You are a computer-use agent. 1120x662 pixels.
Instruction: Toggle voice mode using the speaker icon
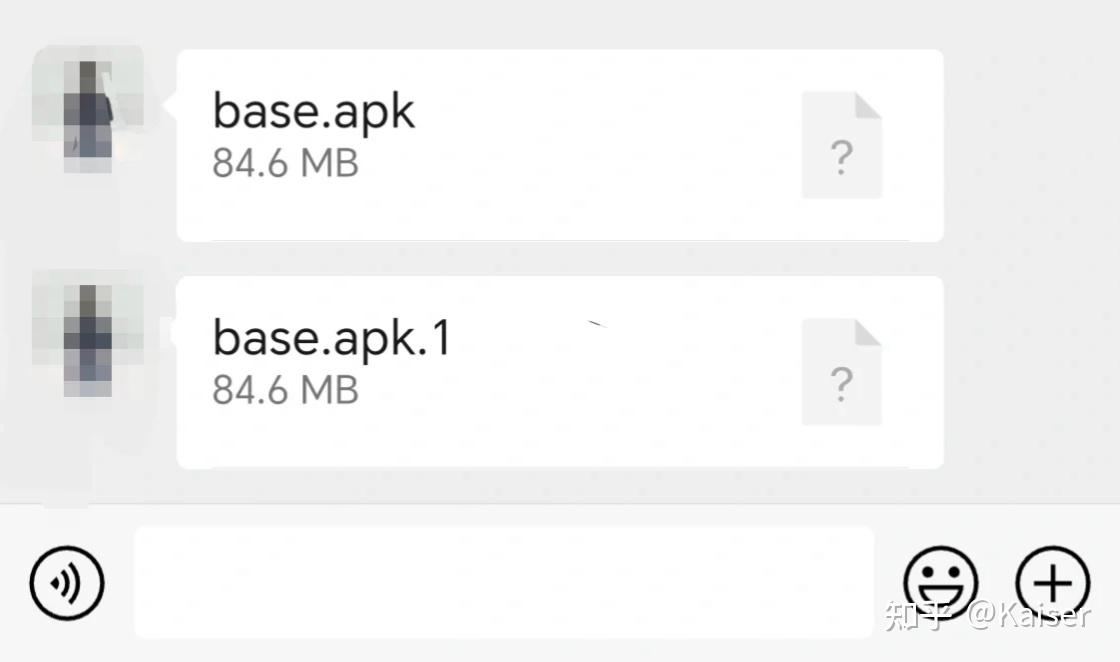pos(66,583)
